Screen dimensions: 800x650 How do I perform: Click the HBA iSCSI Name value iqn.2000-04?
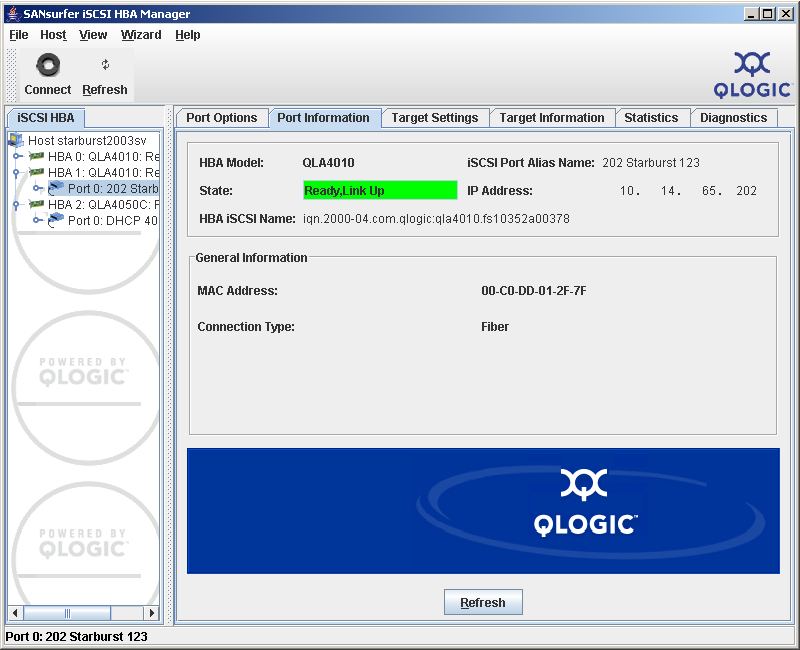click(436, 219)
